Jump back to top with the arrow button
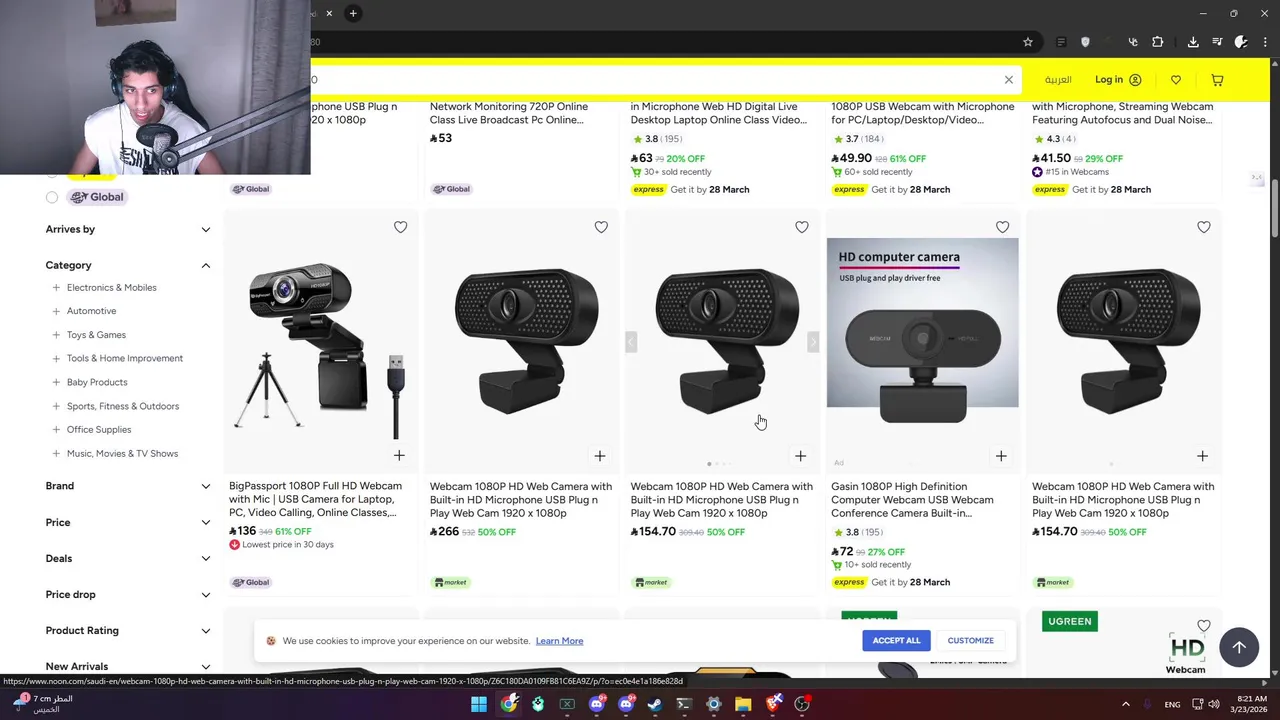 point(1238,647)
